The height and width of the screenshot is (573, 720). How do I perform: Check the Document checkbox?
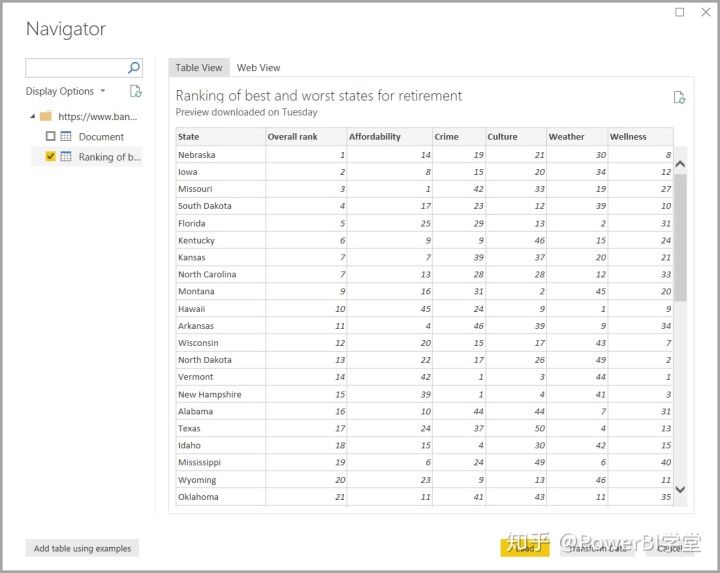pyautogui.click(x=51, y=136)
